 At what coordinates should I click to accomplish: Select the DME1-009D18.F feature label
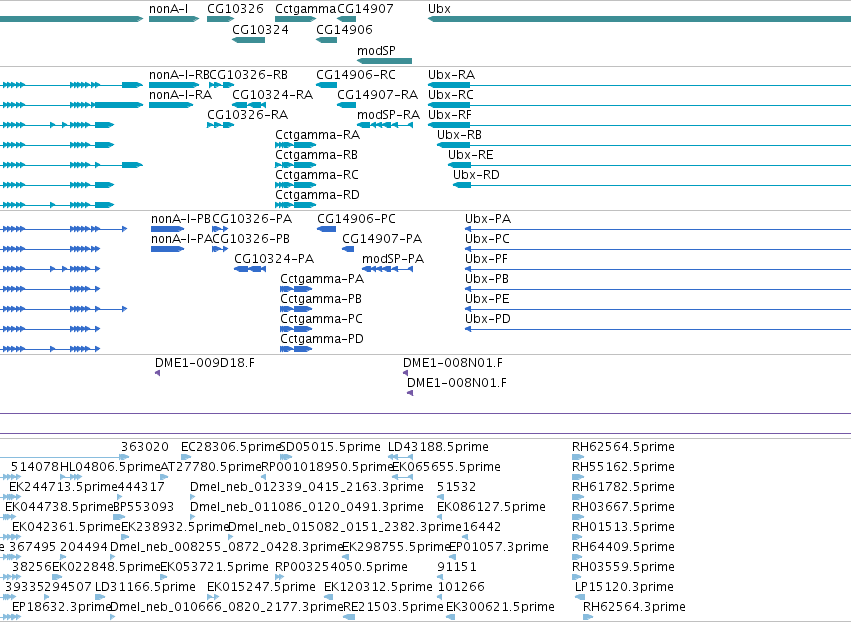point(205,363)
